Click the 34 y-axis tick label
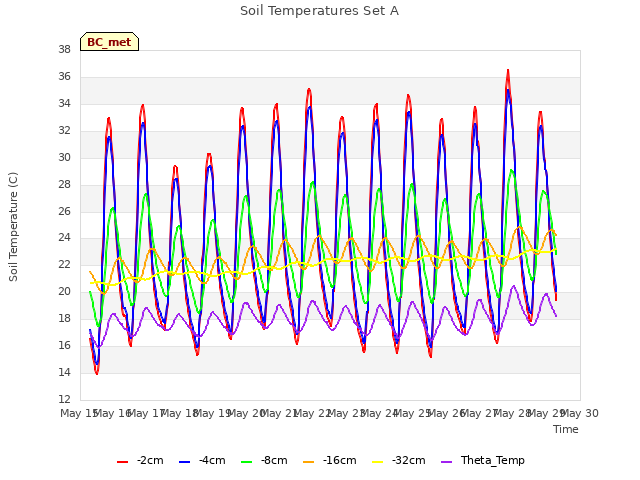640x480 pixels. click(x=64, y=103)
